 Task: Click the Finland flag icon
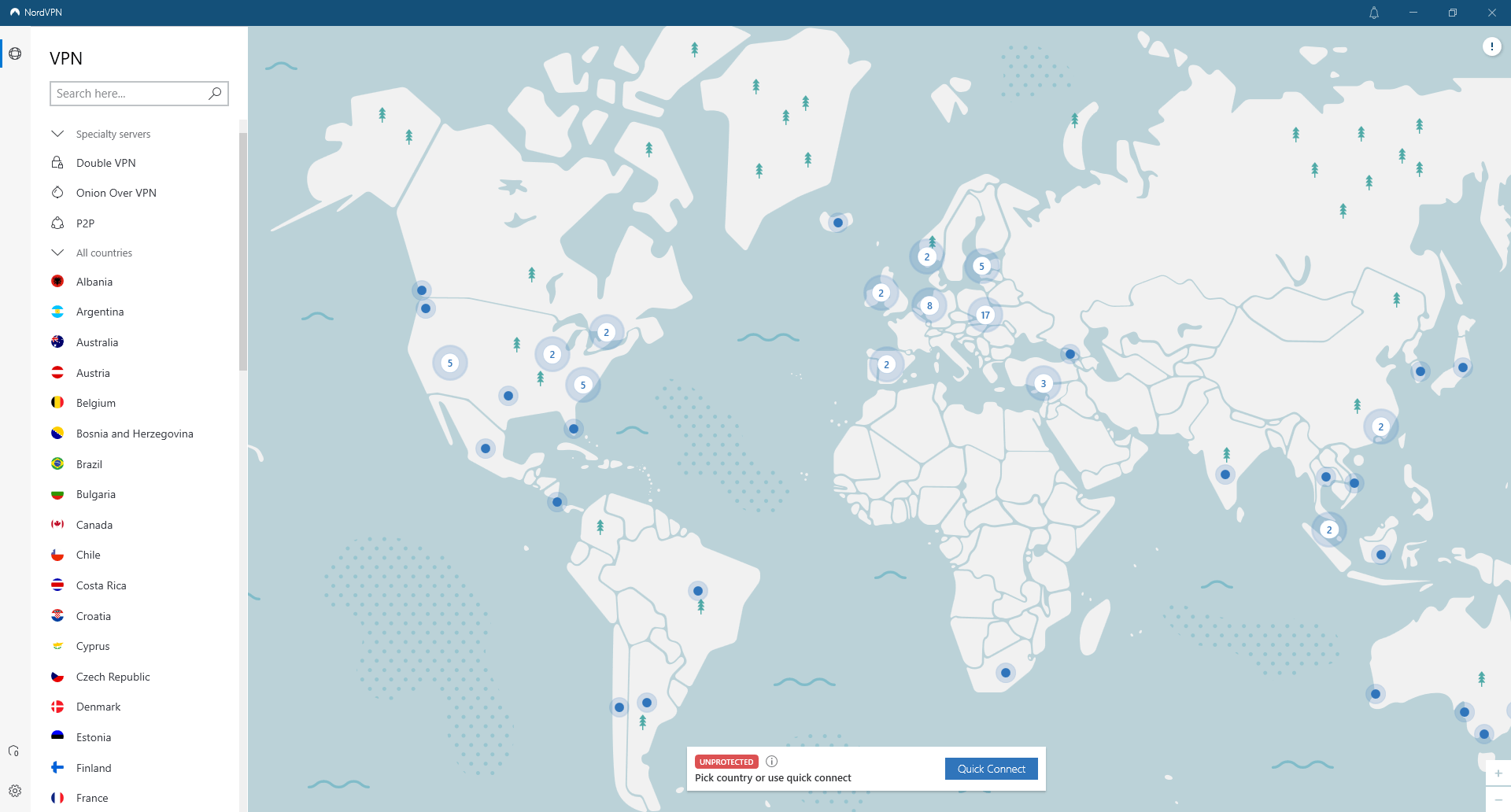click(57, 768)
